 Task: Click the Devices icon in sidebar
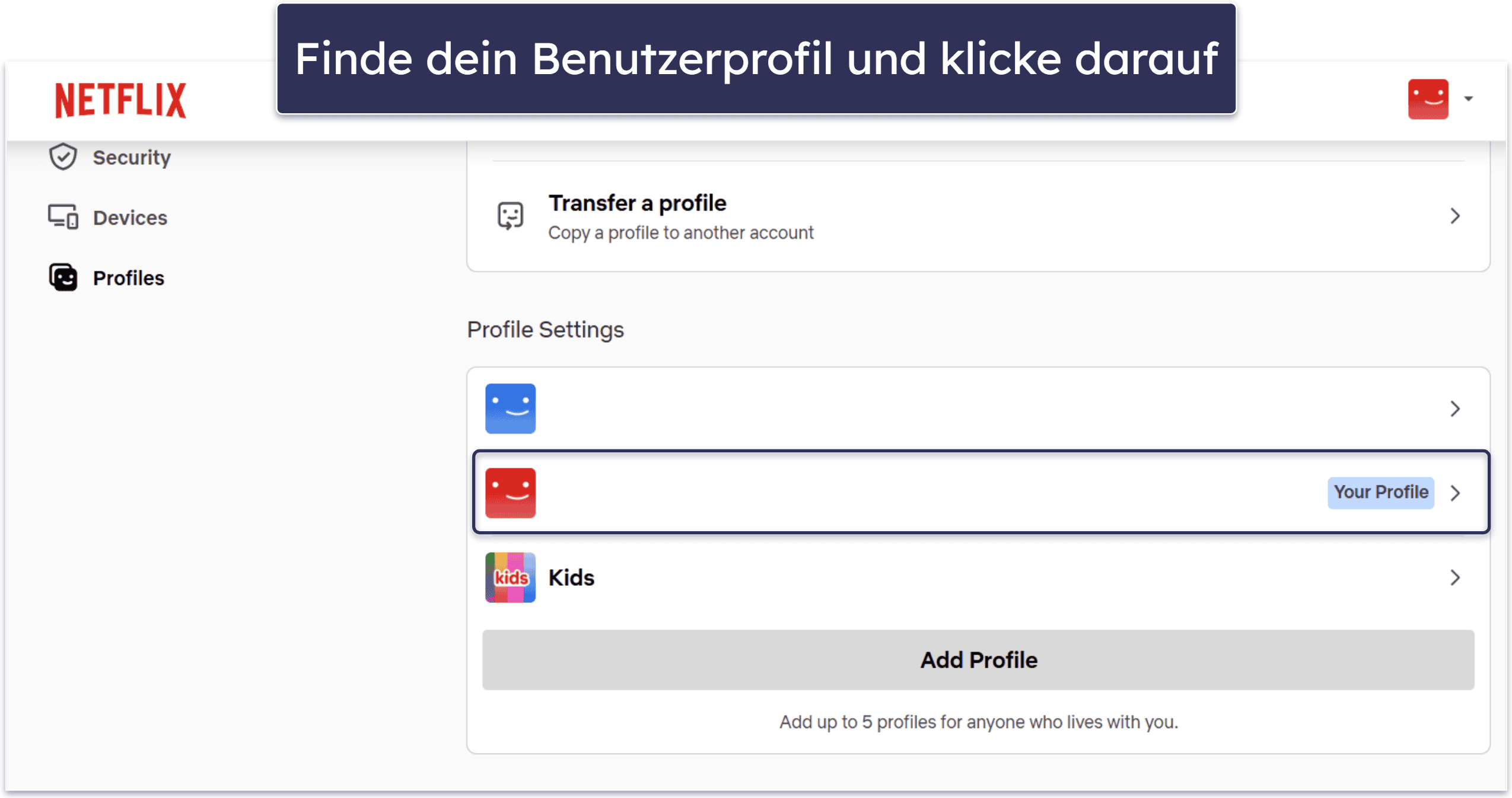63,218
